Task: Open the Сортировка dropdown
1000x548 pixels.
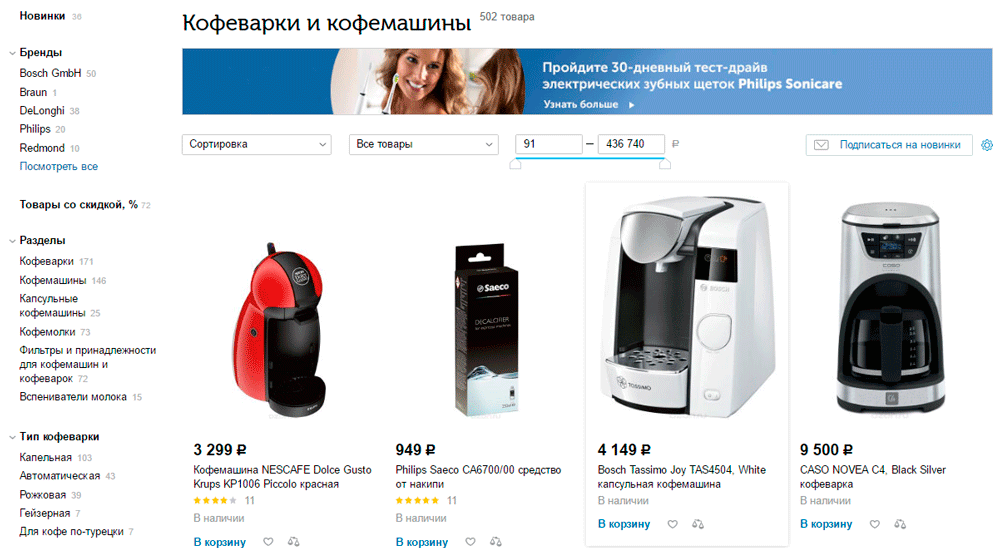Action: pyautogui.click(x=256, y=144)
